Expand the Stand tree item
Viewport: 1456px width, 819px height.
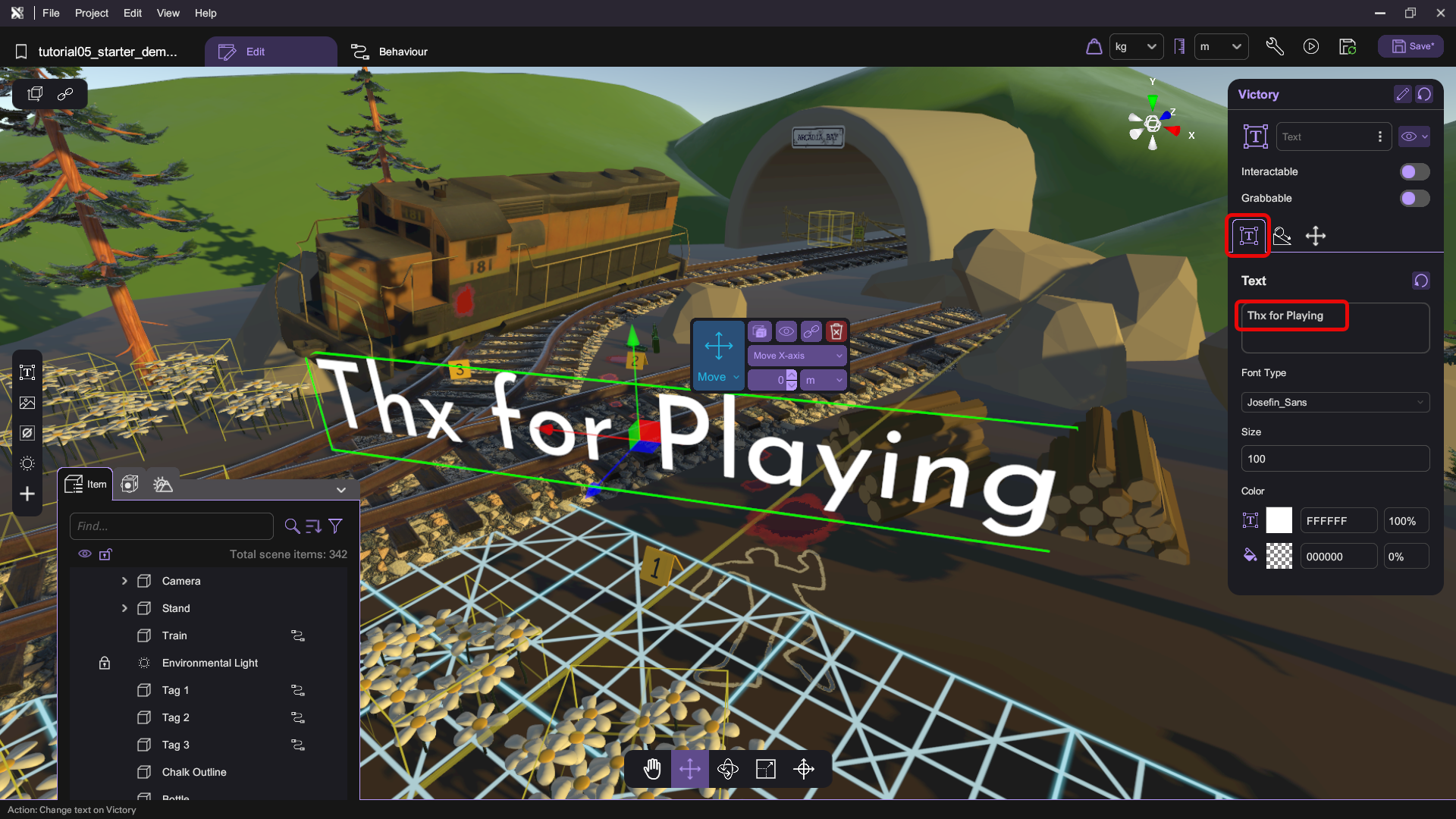tap(124, 608)
